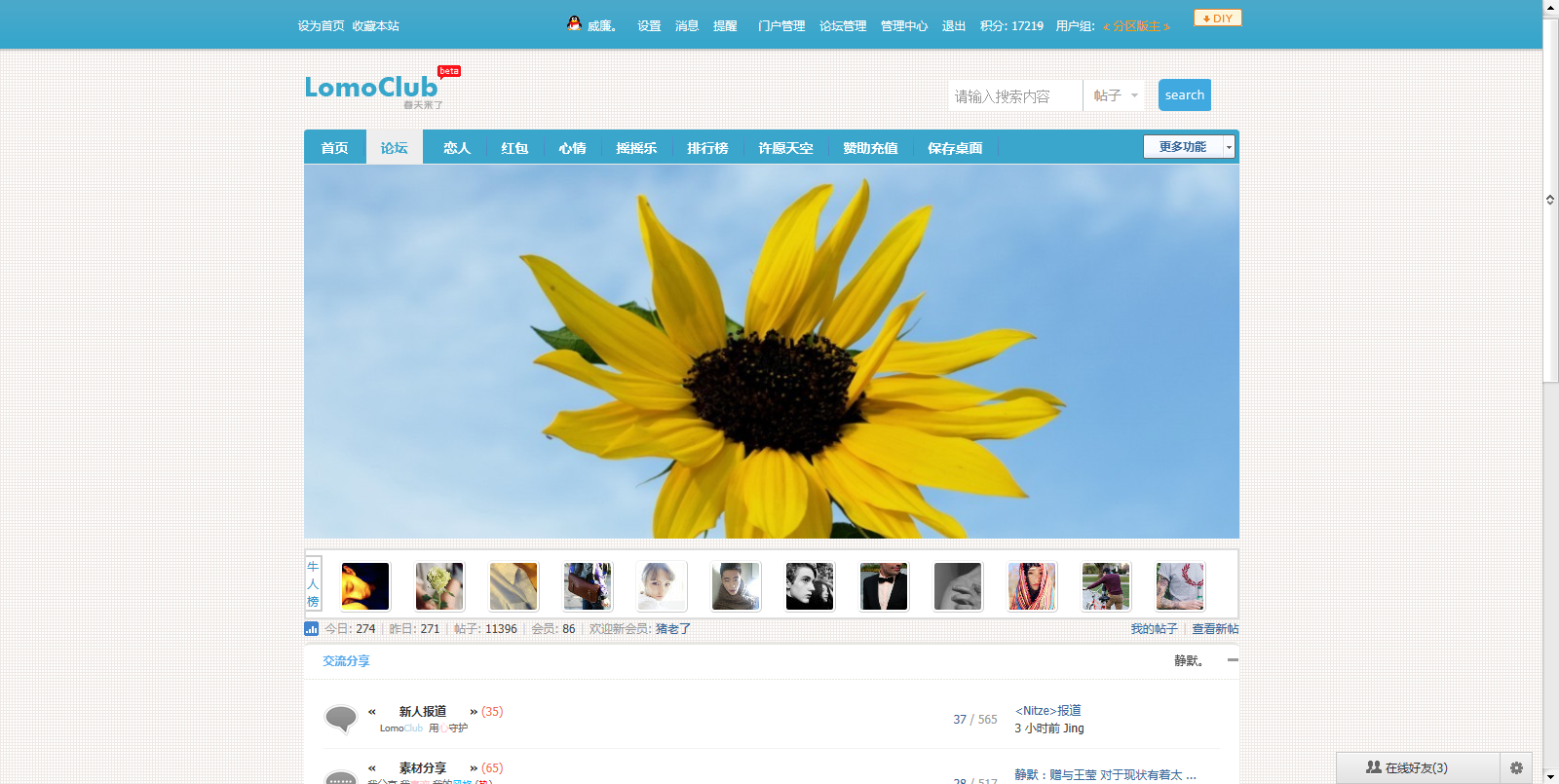Click the QQ penguin icon in top bar
The height and width of the screenshot is (784, 1559).
[x=574, y=23]
